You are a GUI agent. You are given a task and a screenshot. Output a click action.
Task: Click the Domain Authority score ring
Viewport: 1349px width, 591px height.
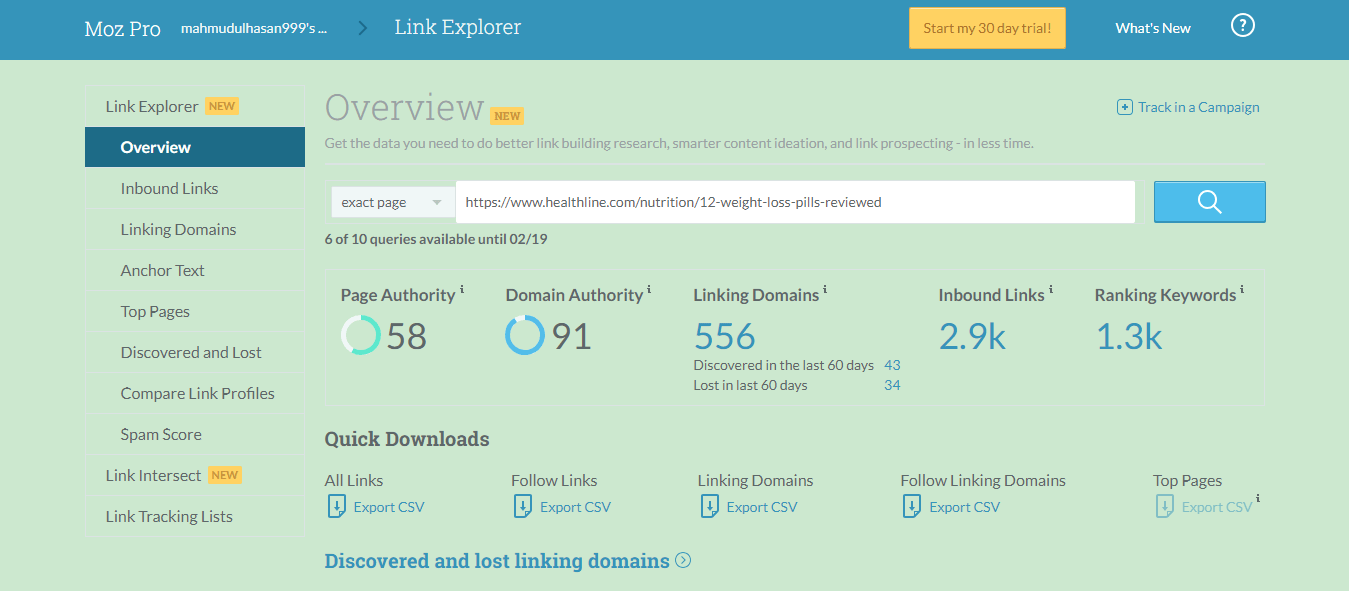[x=525, y=335]
